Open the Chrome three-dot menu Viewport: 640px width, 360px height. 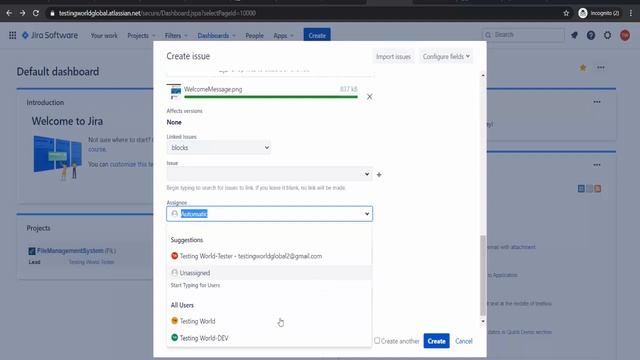[x=631, y=13]
